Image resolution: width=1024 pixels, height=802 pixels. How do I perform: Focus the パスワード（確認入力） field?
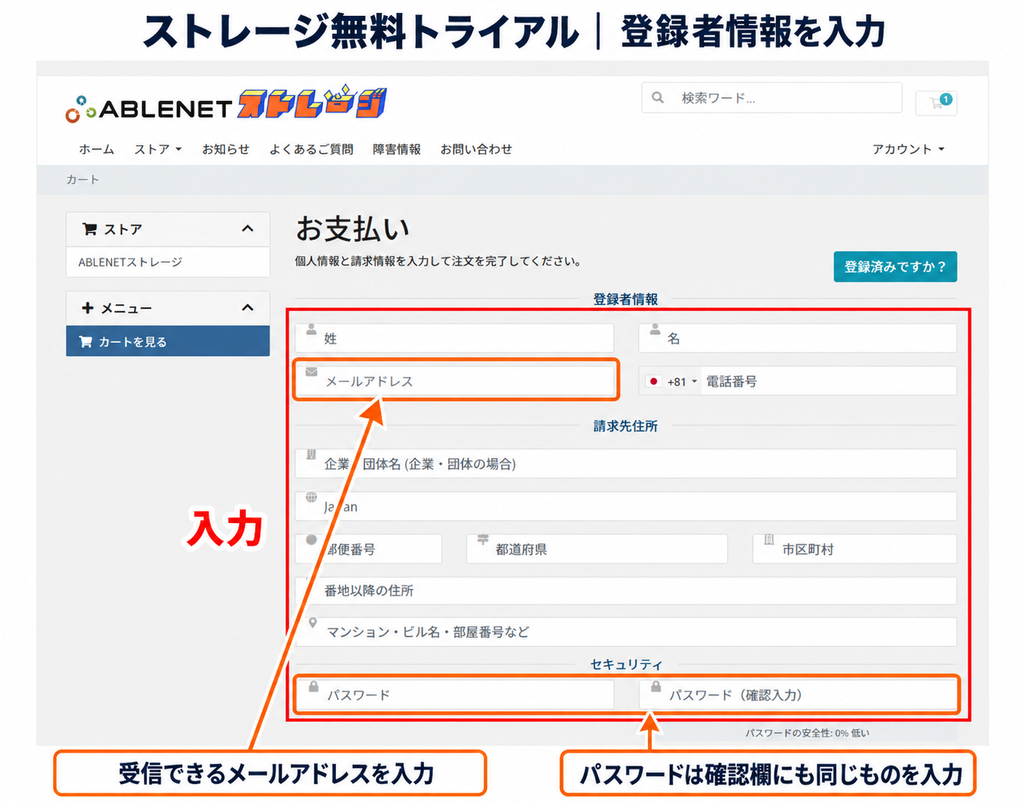797,695
